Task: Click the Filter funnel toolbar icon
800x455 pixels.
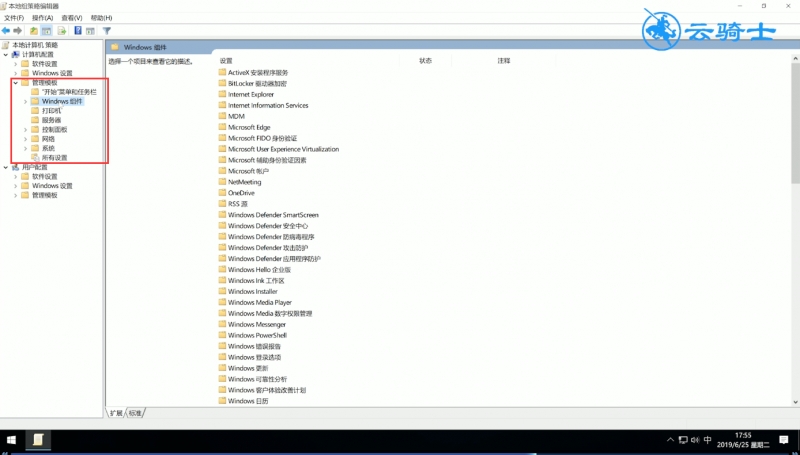Action: (107, 31)
